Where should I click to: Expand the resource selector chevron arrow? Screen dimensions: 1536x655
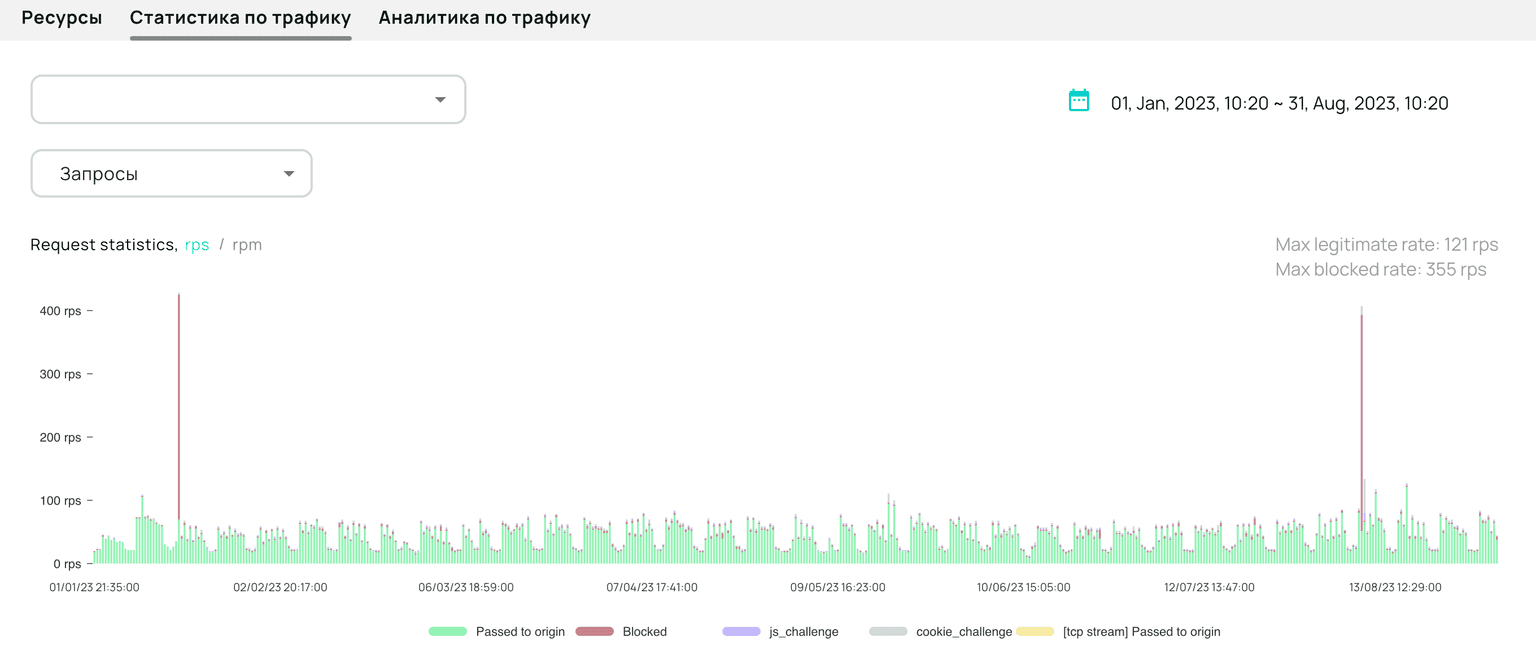tap(441, 99)
